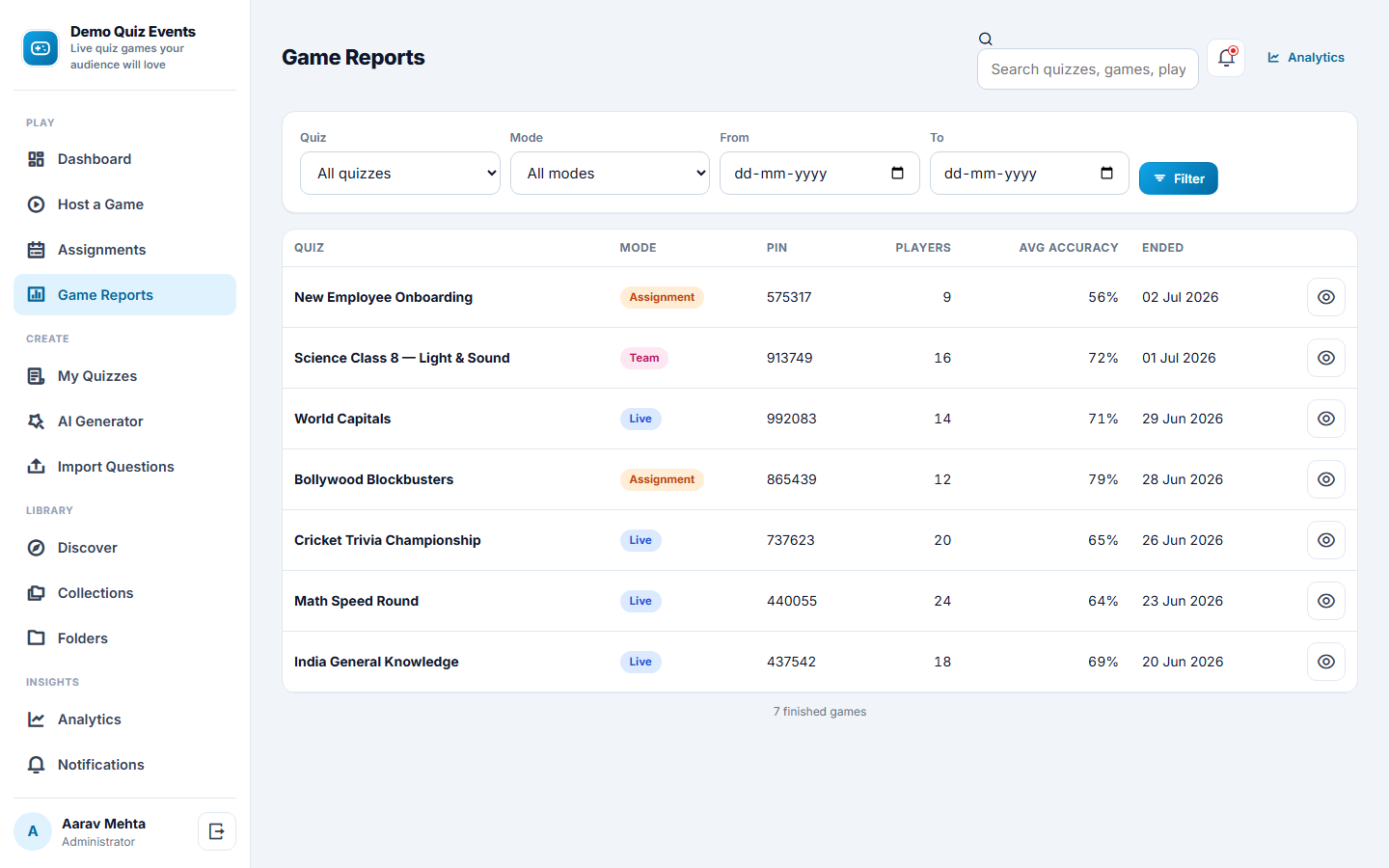Click the Team mode badge
The height and width of the screenshot is (868, 1389).
coord(644,358)
